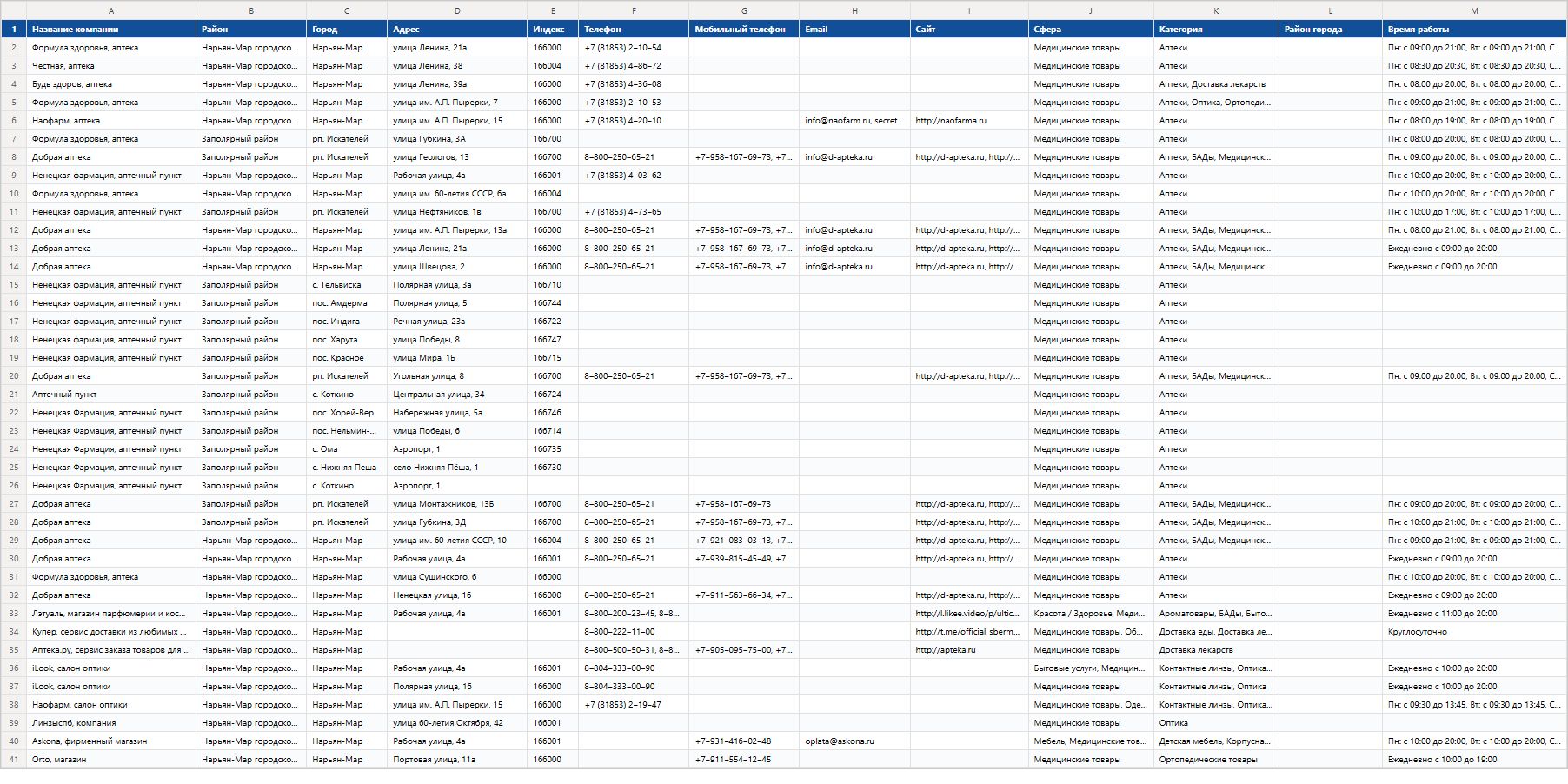Click the 'Индекс' header cell
The image size is (1568, 784).
tap(553, 29)
